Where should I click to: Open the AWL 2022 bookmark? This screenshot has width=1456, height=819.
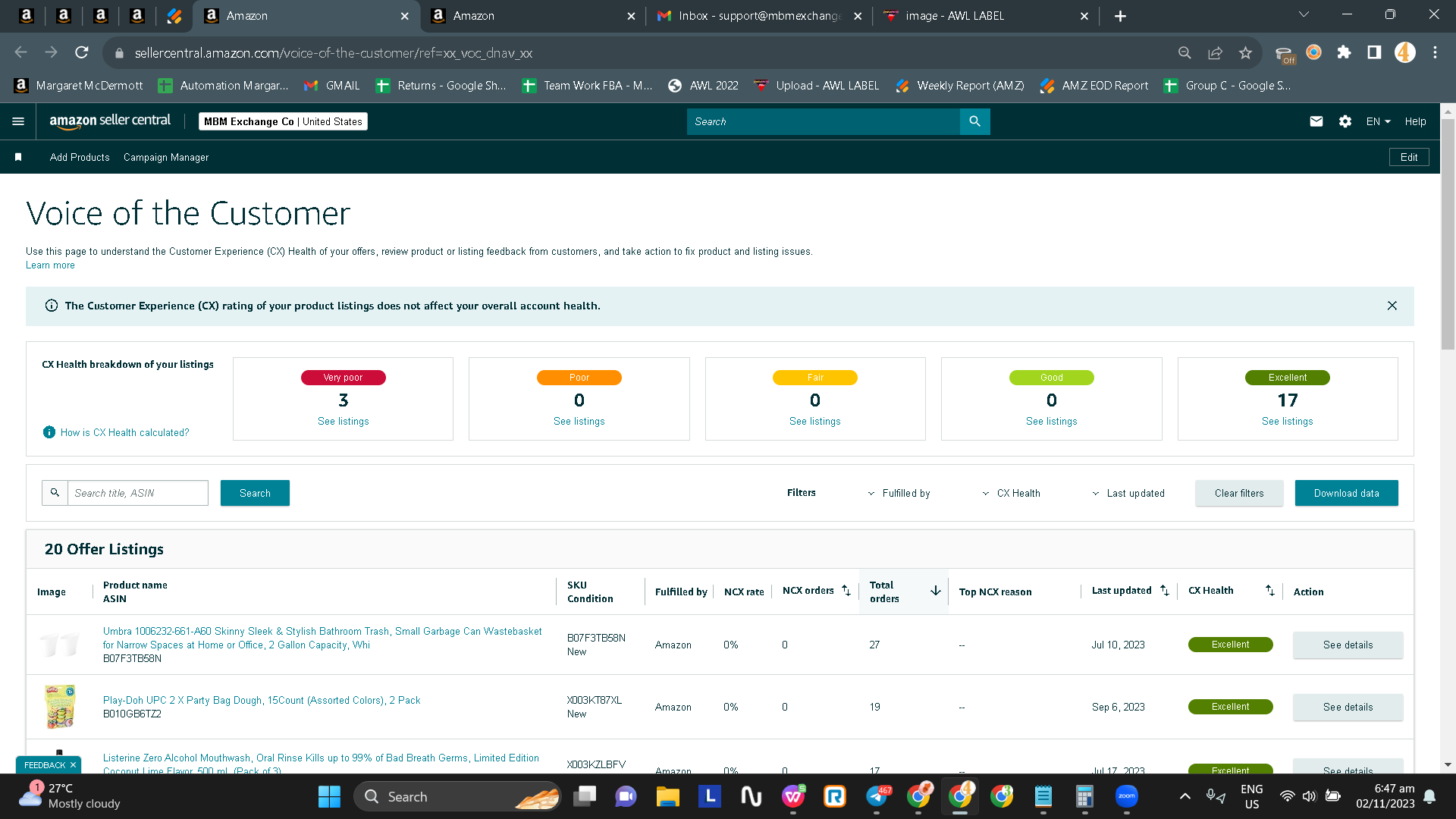[703, 86]
